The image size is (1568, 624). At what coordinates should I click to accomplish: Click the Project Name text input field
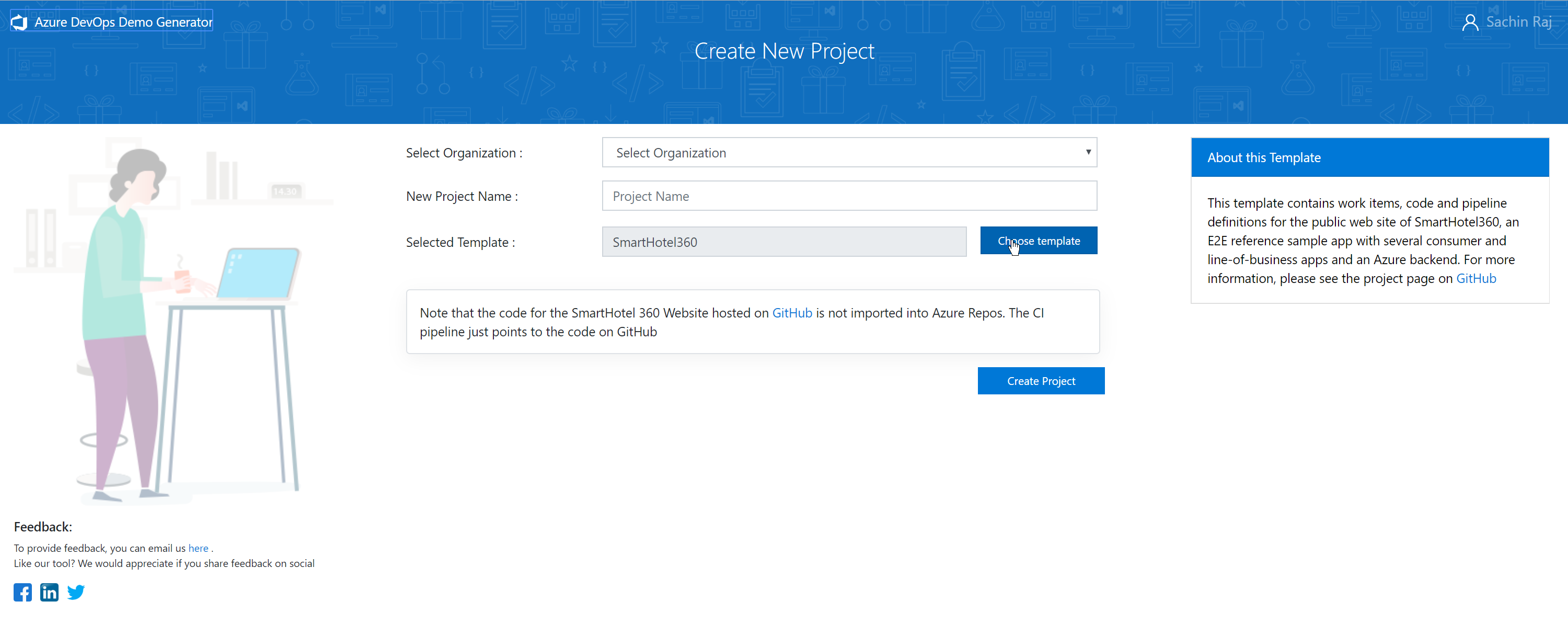click(x=848, y=196)
